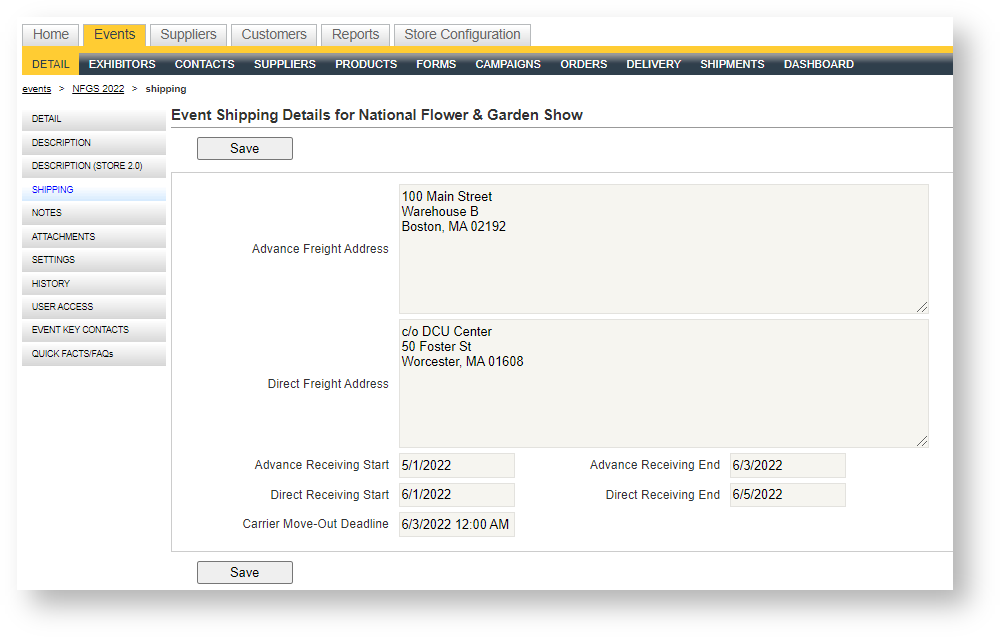Screen dimensions: 1001x638
Task: Open FORMS in the navigation bar
Action: [x=436, y=64]
